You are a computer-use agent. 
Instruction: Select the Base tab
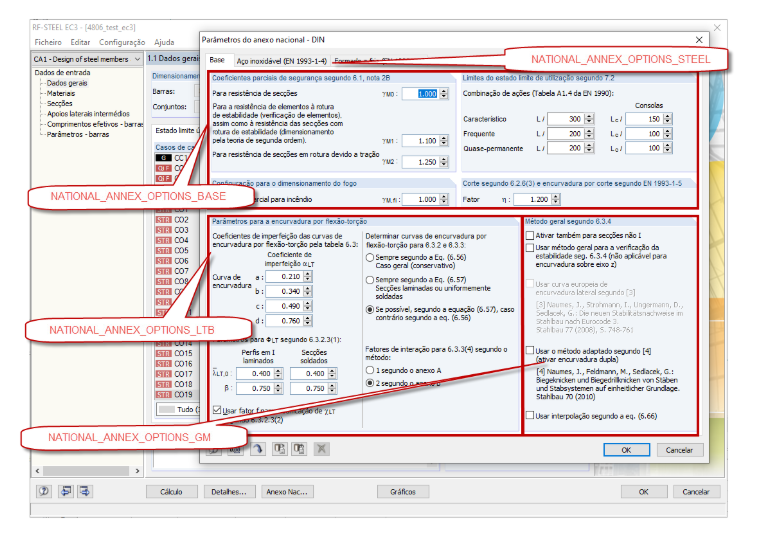pos(217,60)
